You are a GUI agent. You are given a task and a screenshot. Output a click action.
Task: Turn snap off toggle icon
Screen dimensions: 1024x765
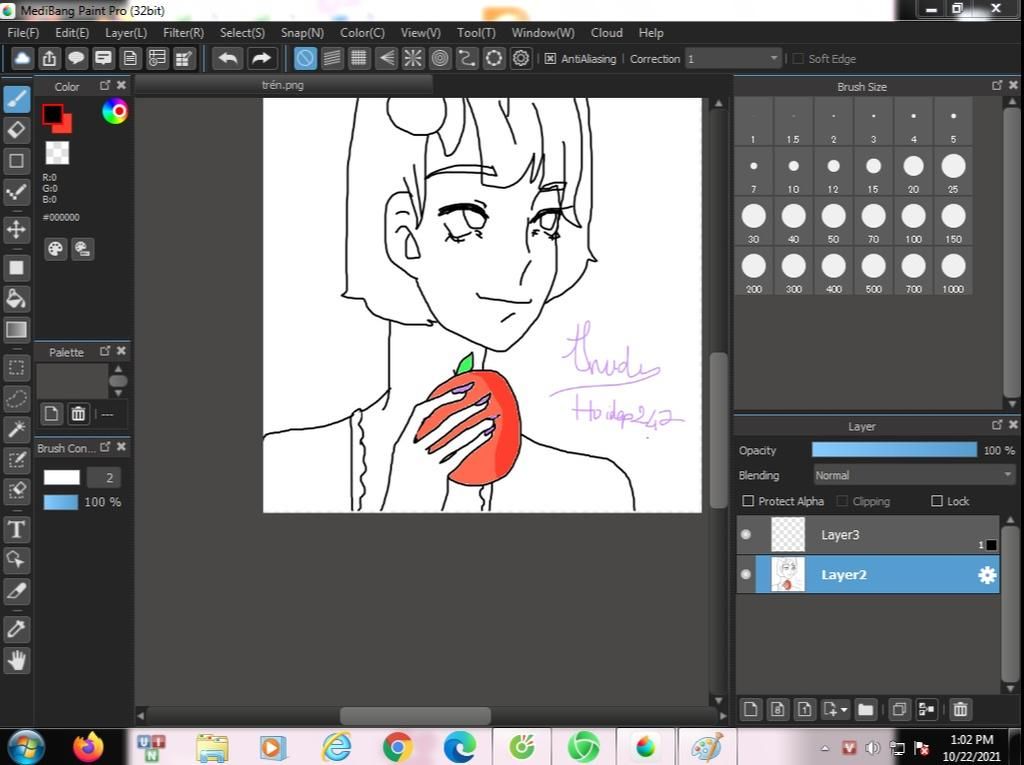point(305,58)
